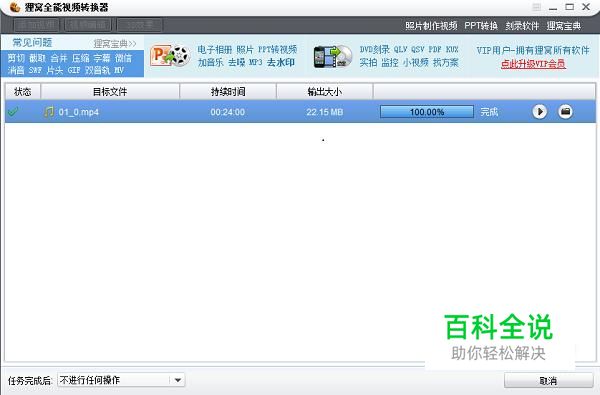
Task: Open the MV help link
Action: [x=119, y=70]
